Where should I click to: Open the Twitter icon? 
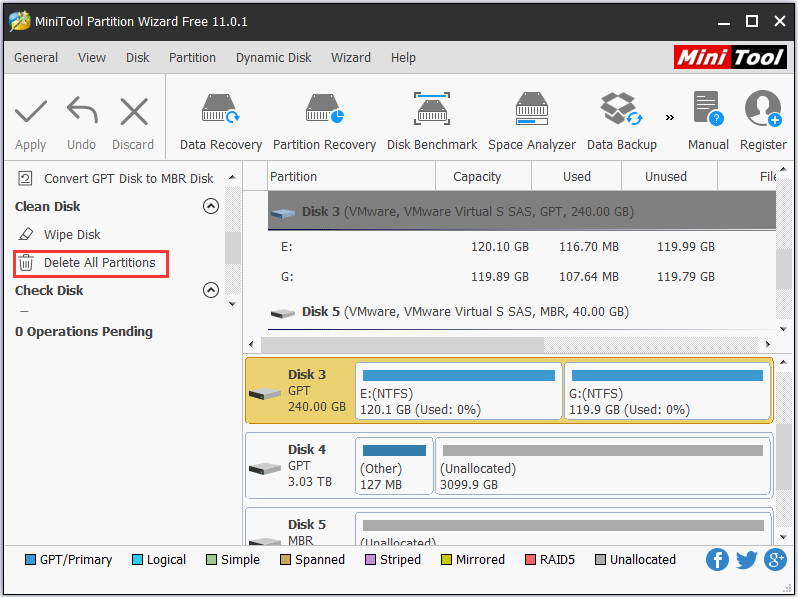pyautogui.click(x=747, y=560)
